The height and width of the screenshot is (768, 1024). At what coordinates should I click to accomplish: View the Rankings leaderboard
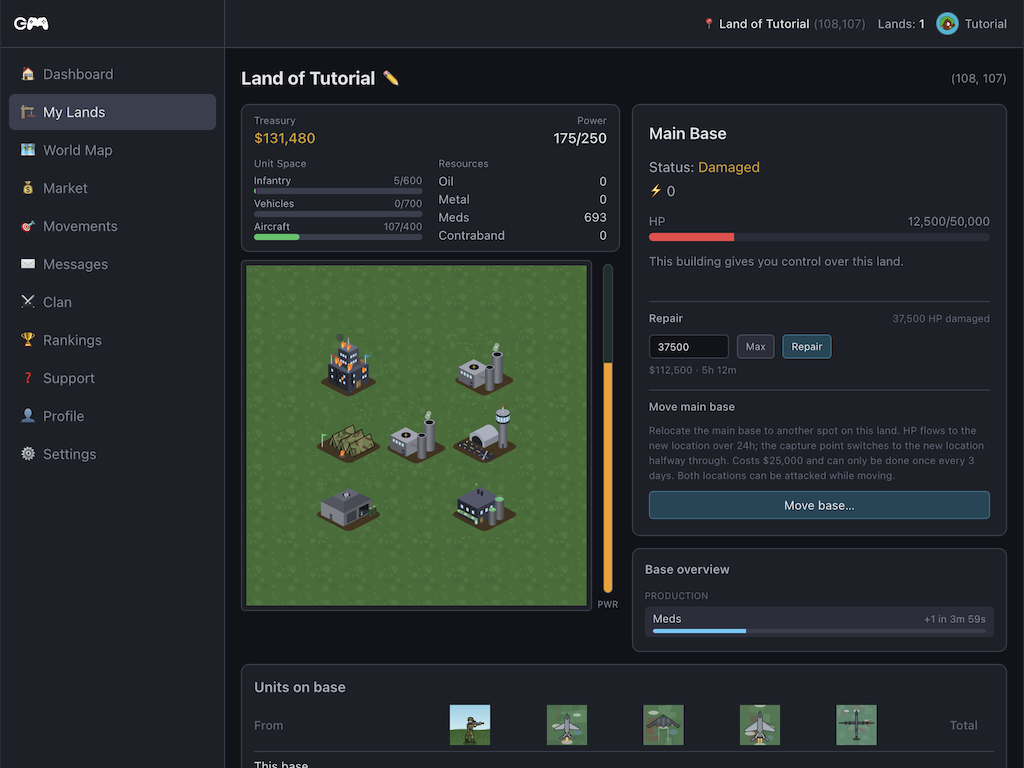(x=112, y=340)
